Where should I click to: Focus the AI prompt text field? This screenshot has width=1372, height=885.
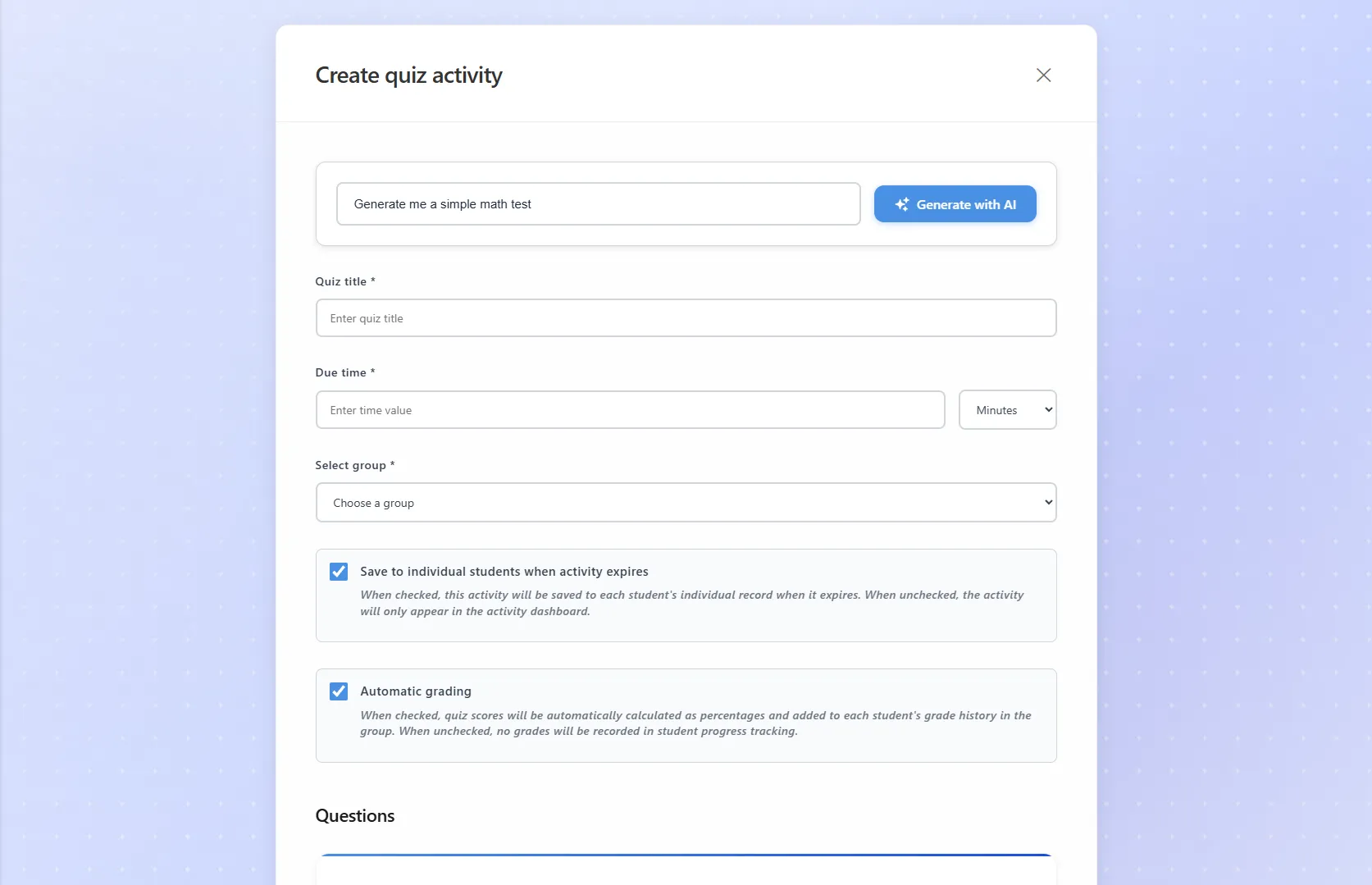click(598, 204)
